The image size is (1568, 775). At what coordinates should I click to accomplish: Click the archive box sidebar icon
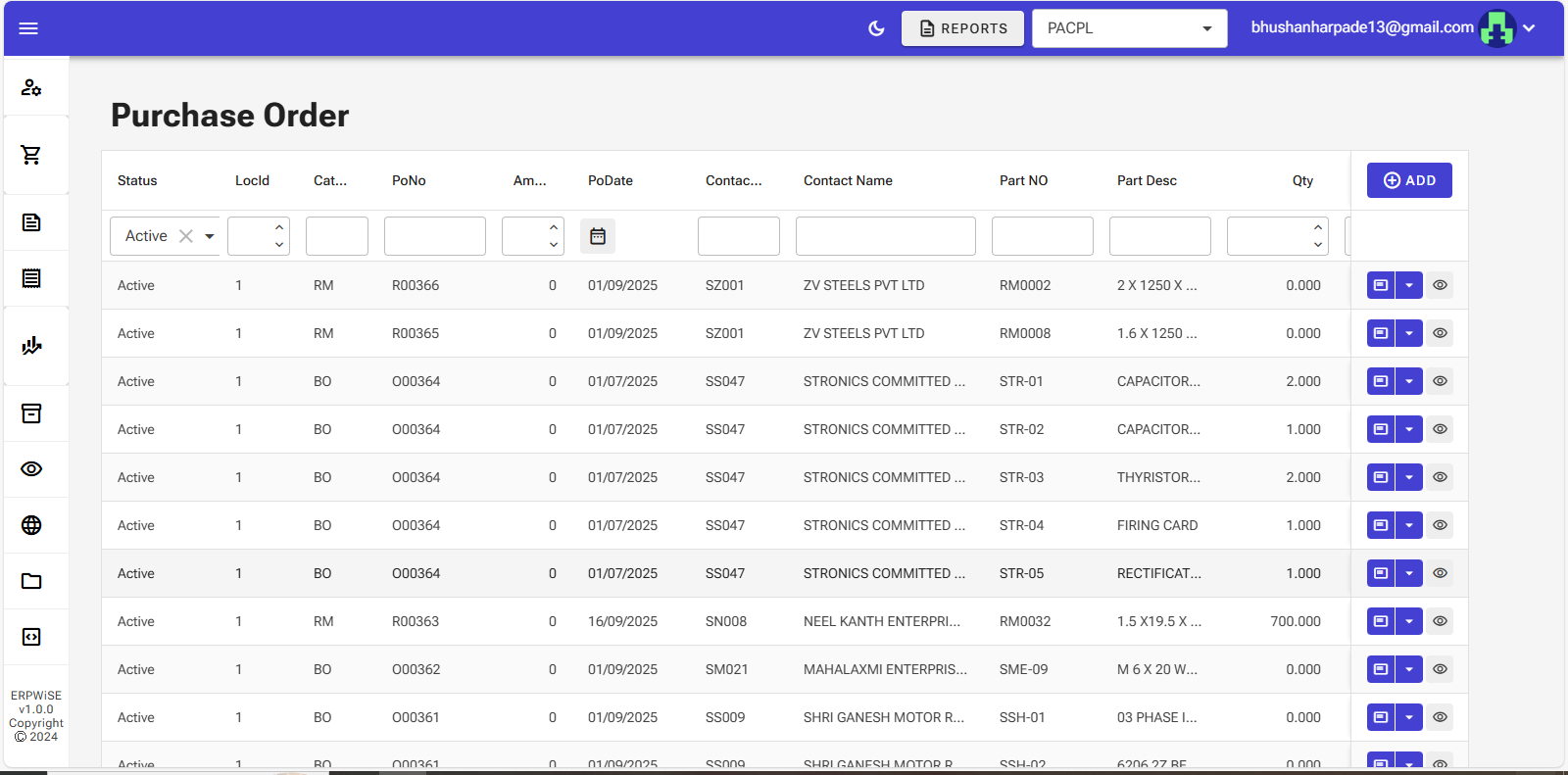[x=31, y=413]
